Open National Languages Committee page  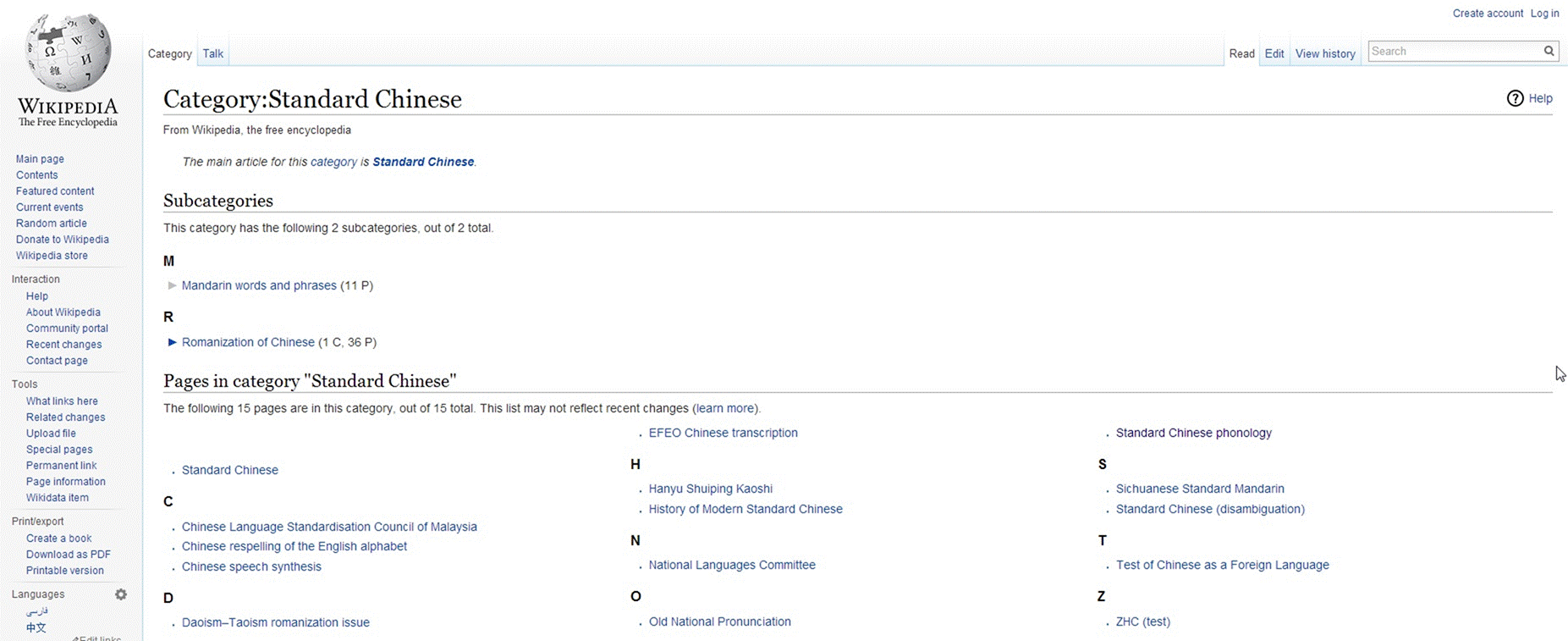coord(732,565)
